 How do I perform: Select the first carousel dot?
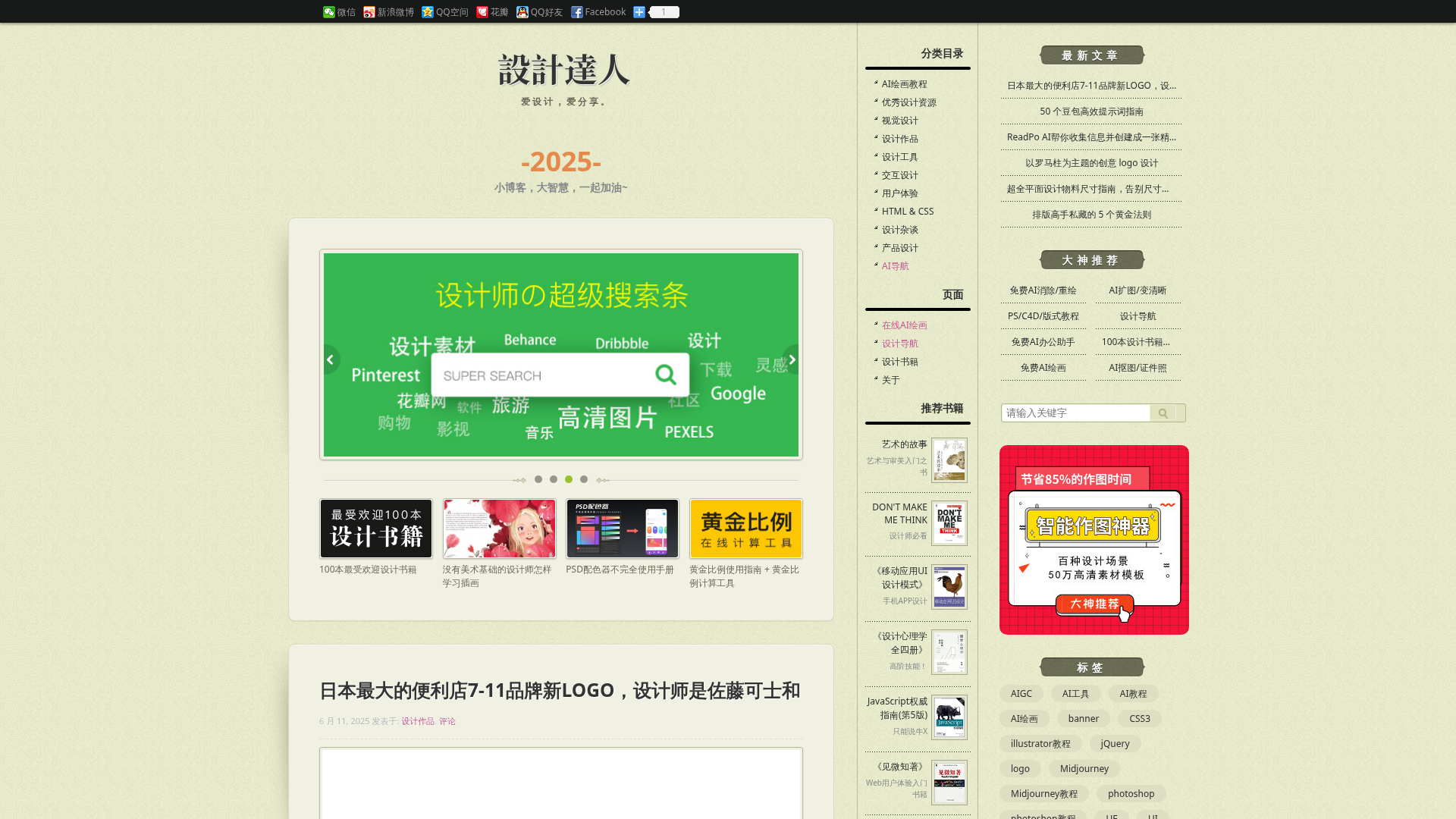(538, 479)
